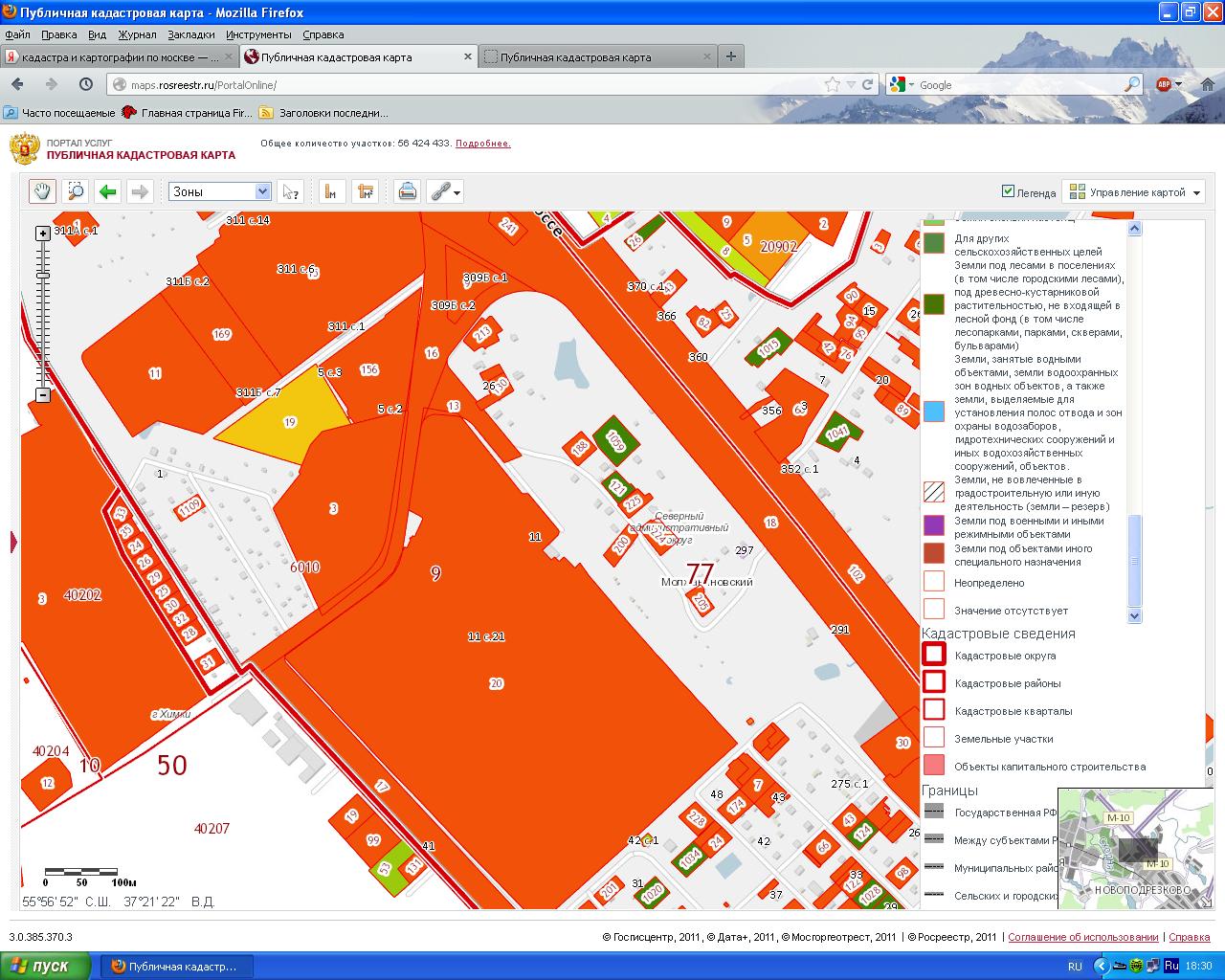Open the Закладки menu
The width and height of the screenshot is (1225, 980).
(190, 34)
